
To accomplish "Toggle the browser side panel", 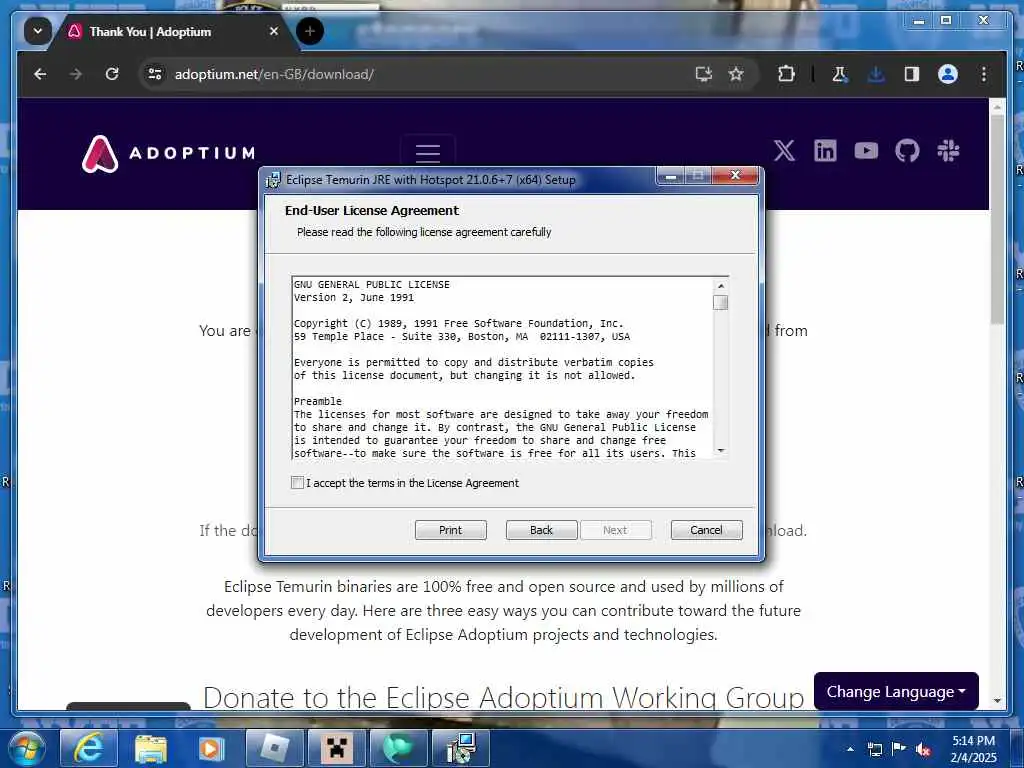I will 912,74.
